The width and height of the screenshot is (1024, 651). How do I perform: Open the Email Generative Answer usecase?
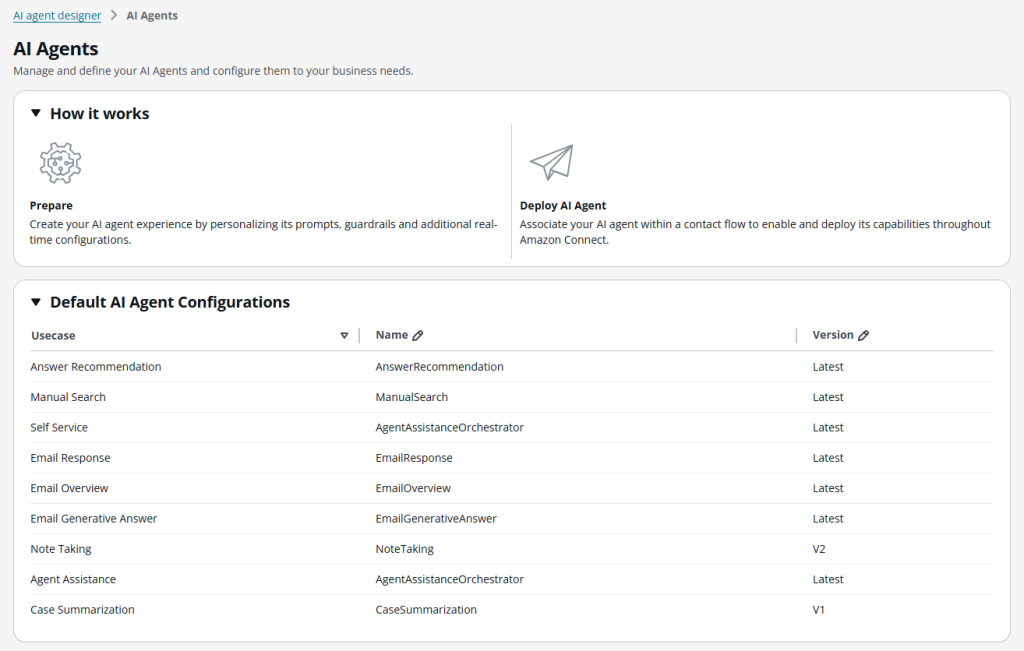(93, 518)
